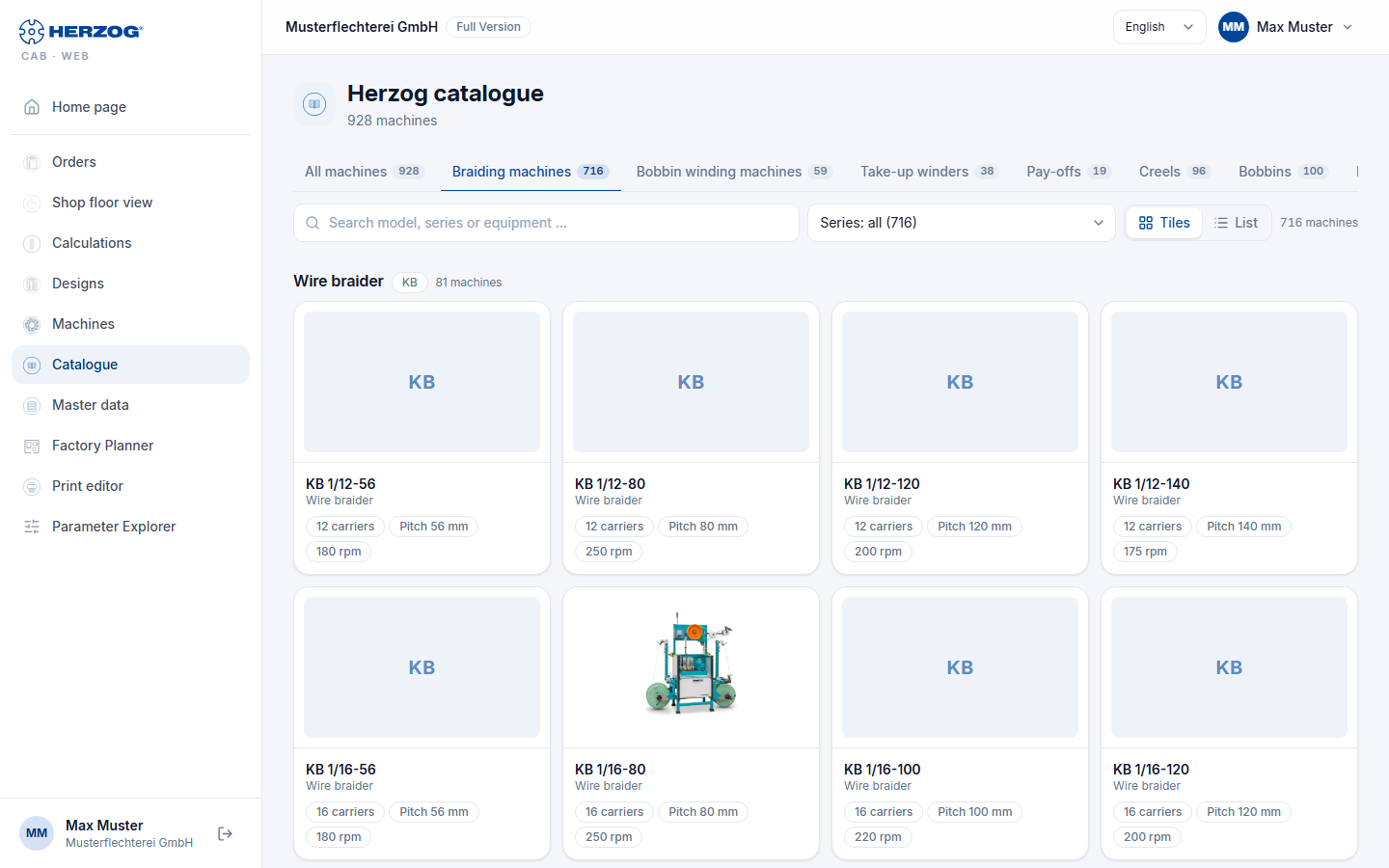Switch to Tiles view

pyautogui.click(x=1164, y=223)
